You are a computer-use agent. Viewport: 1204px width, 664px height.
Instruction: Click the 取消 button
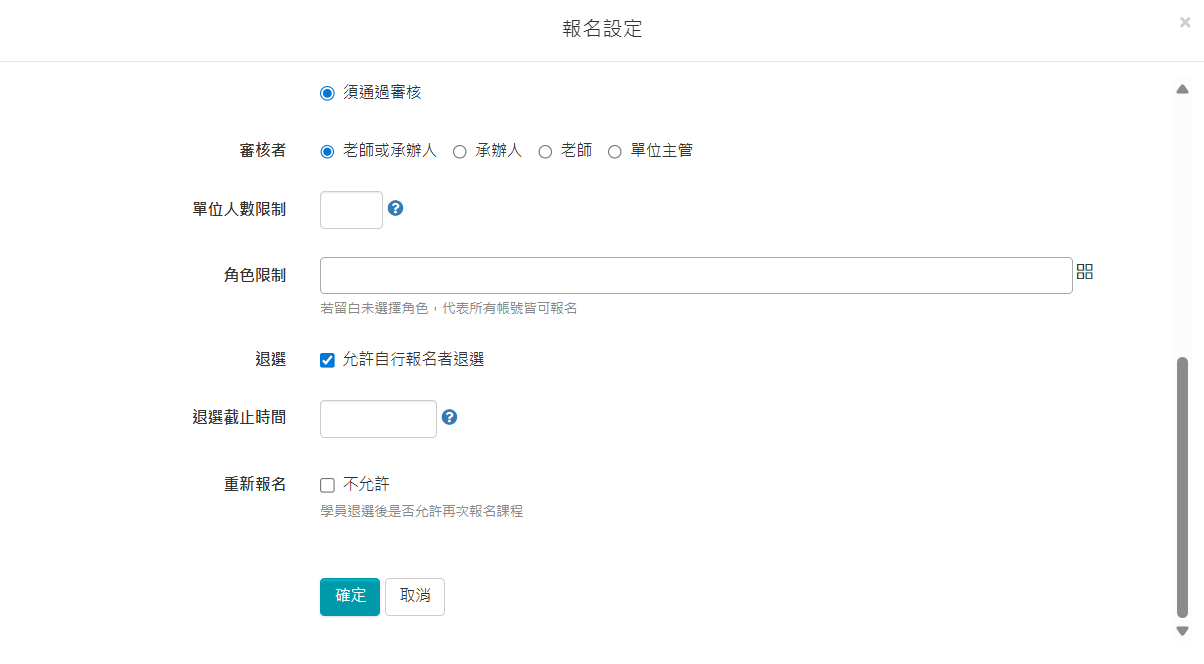pyautogui.click(x=414, y=596)
